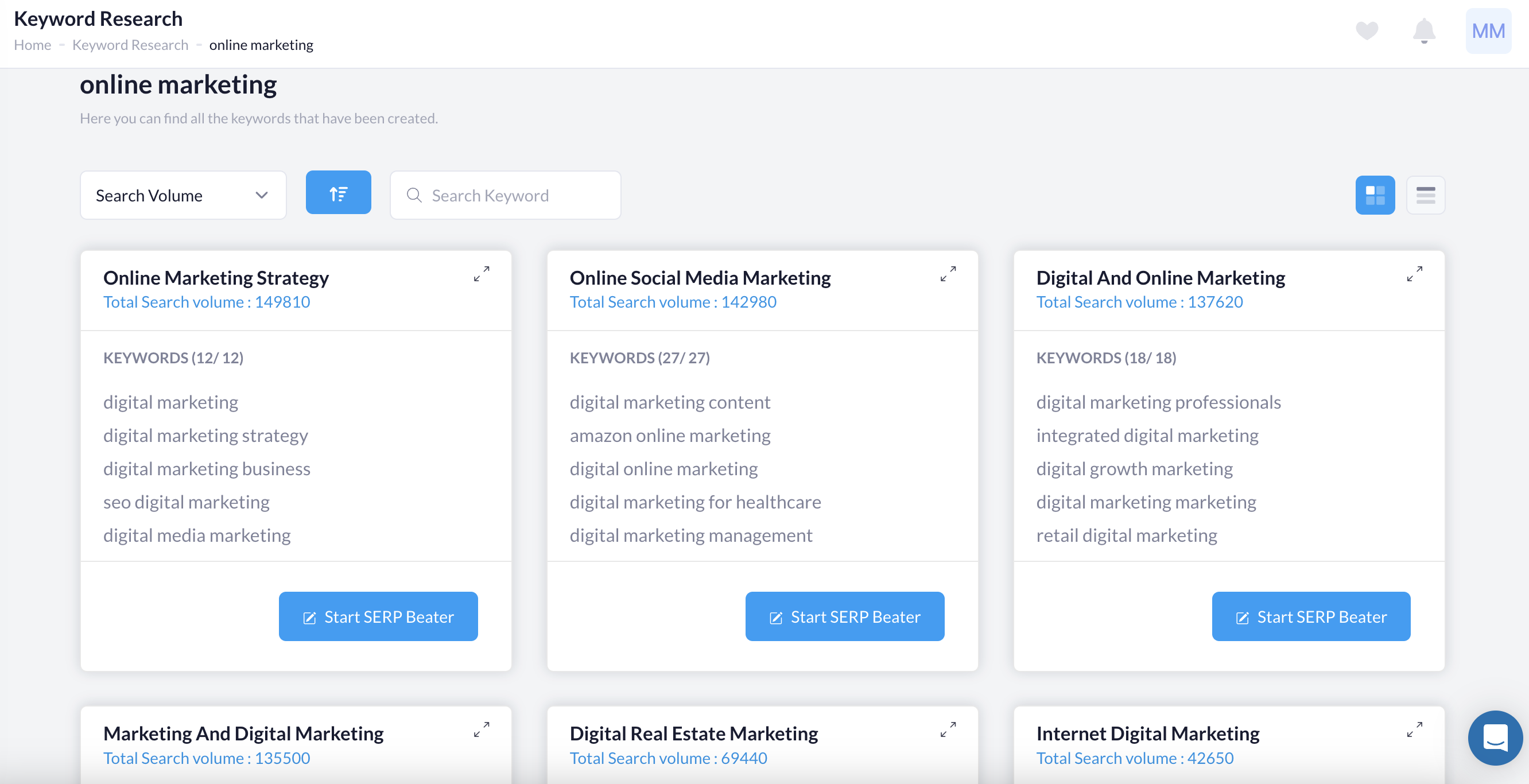Start SERP Beater for Digital And Online Marketing

pyautogui.click(x=1310, y=616)
